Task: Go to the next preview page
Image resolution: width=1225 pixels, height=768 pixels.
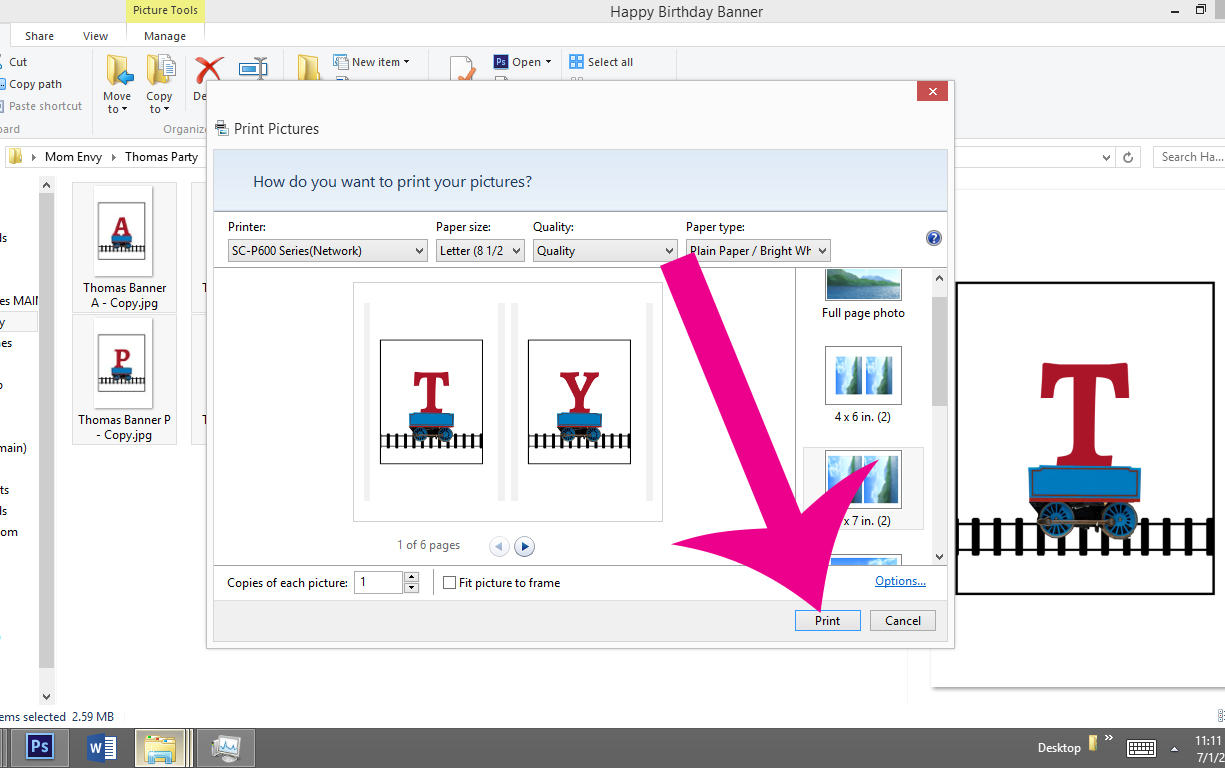Action: coord(525,546)
